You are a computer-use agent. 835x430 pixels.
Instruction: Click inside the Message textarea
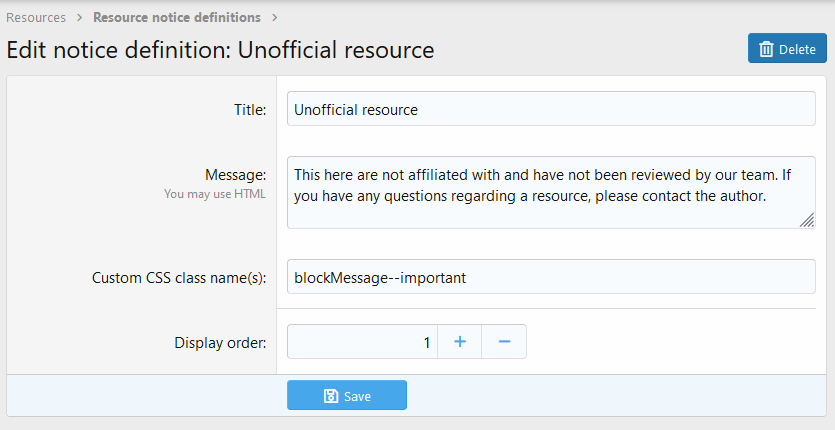coord(551,192)
